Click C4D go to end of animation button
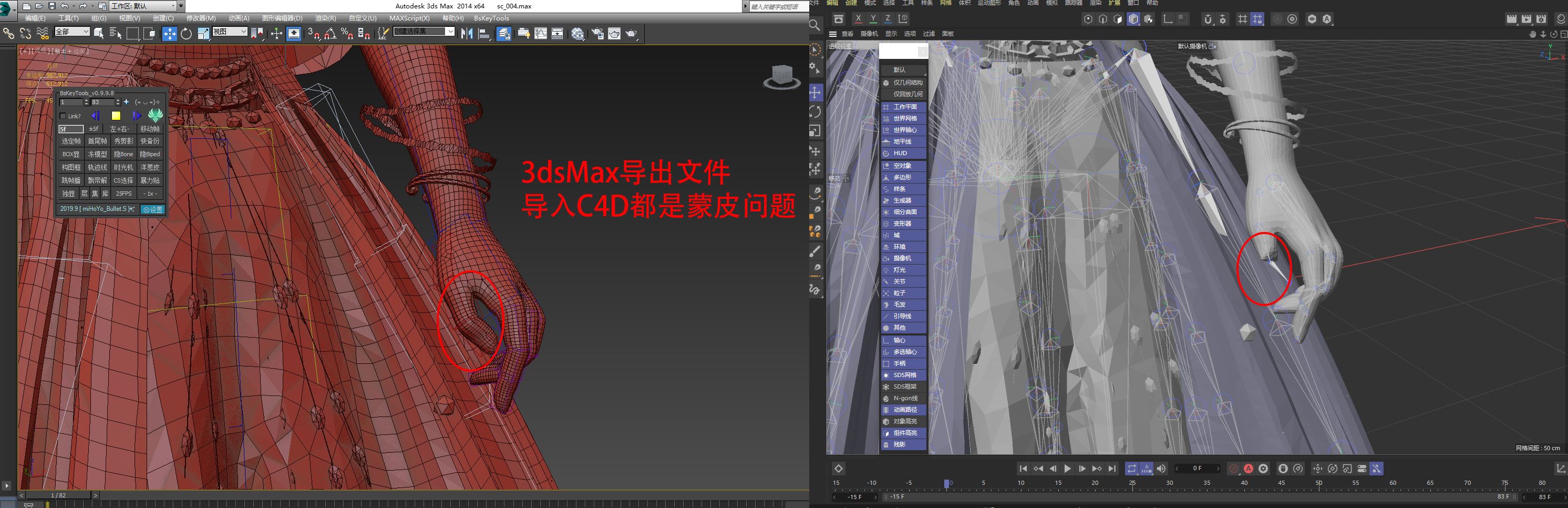Viewport: 1568px width, 508px height. 1112,469
